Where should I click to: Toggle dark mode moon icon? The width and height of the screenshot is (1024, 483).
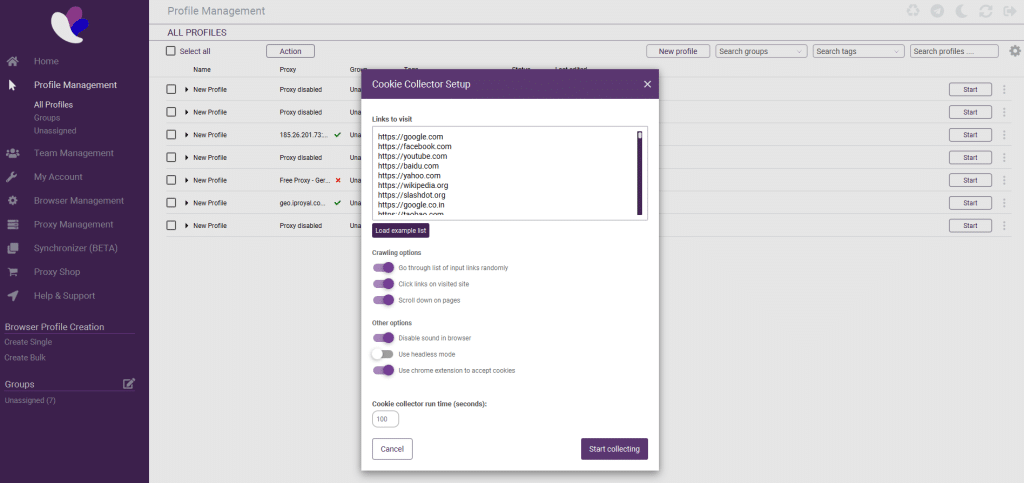tap(962, 11)
